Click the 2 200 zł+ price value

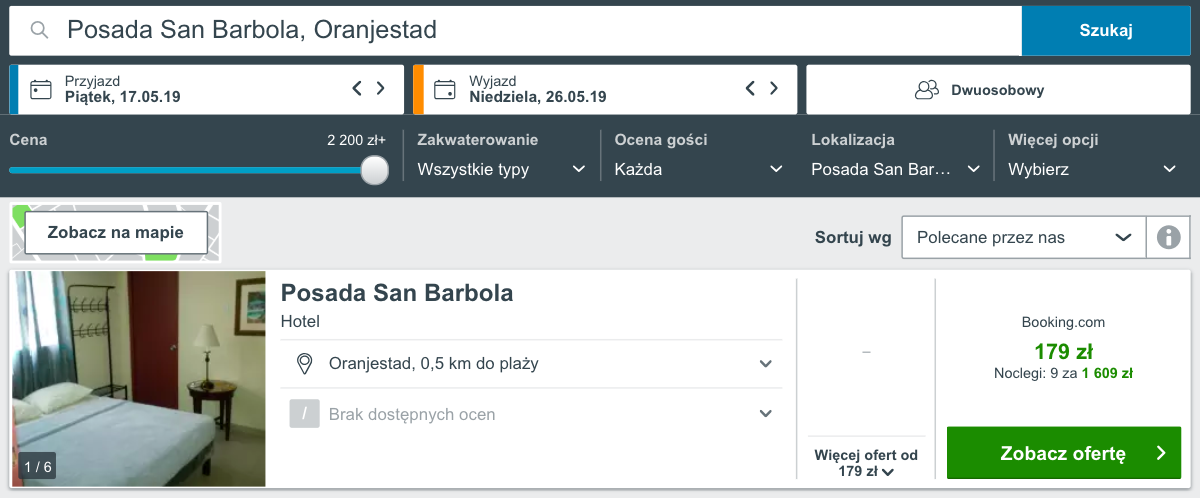point(356,140)
